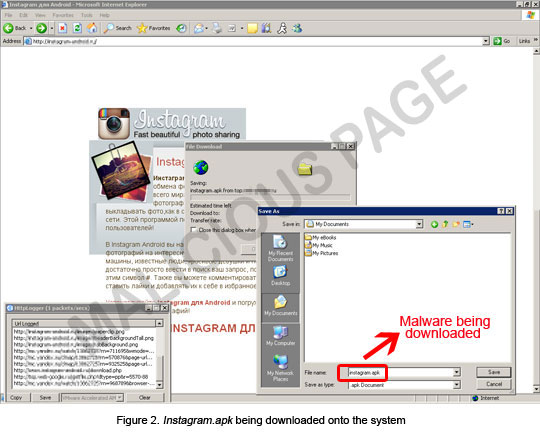This screenshot has width=540, height=435.
Task: Click the Help question mark in Save As
Action: 501,211
